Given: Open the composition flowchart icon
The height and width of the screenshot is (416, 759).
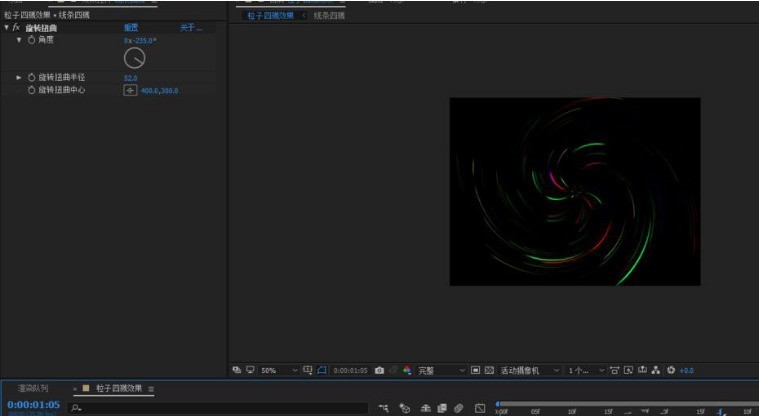Looking at the screenshot, I should coord(656,370).
